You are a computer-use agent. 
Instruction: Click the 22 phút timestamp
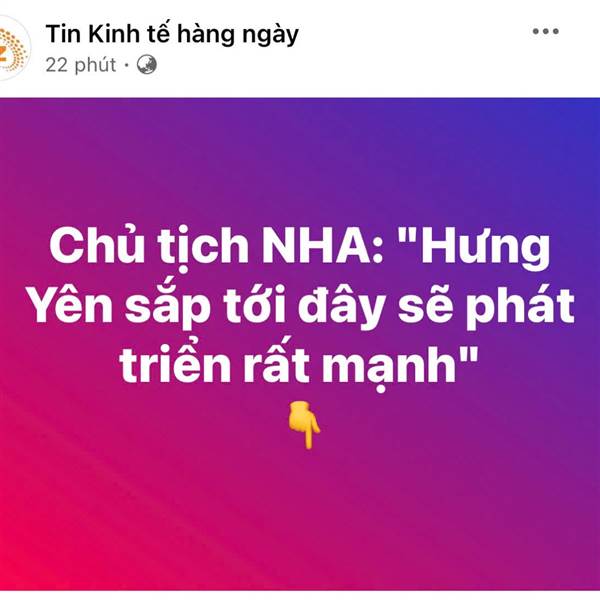click(x=80, y=65)
